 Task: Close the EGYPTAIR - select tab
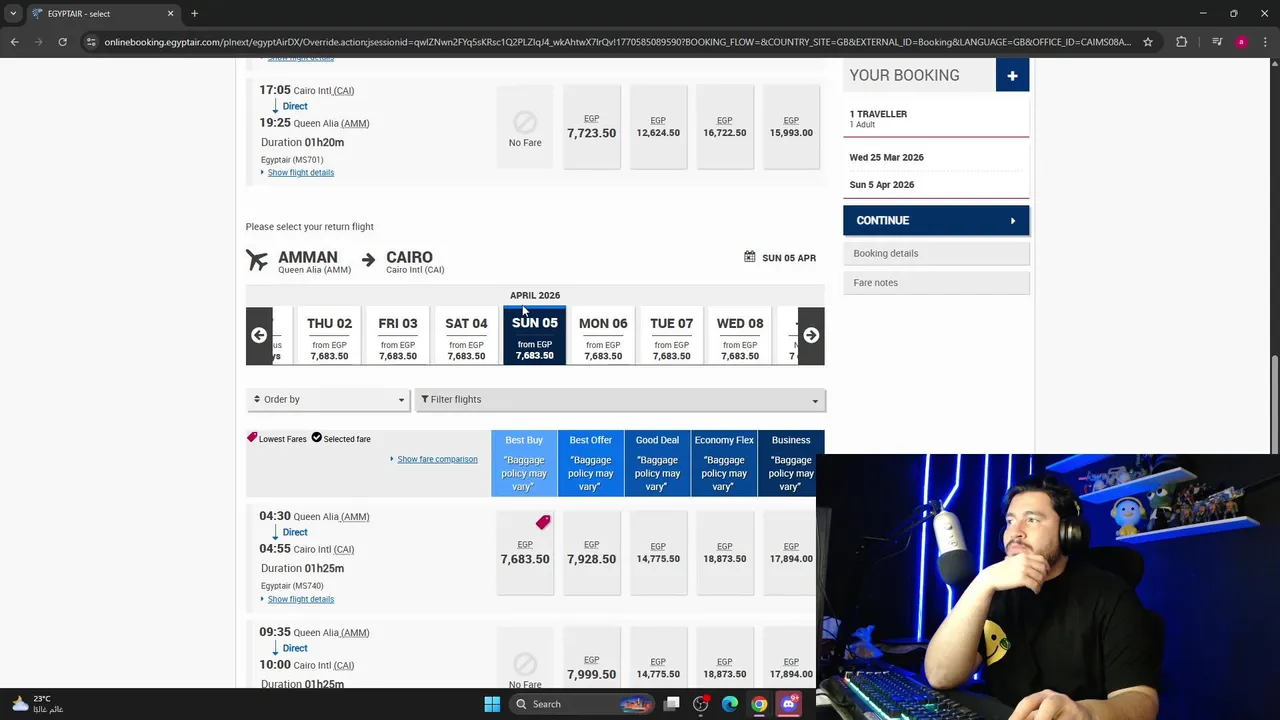170,14
